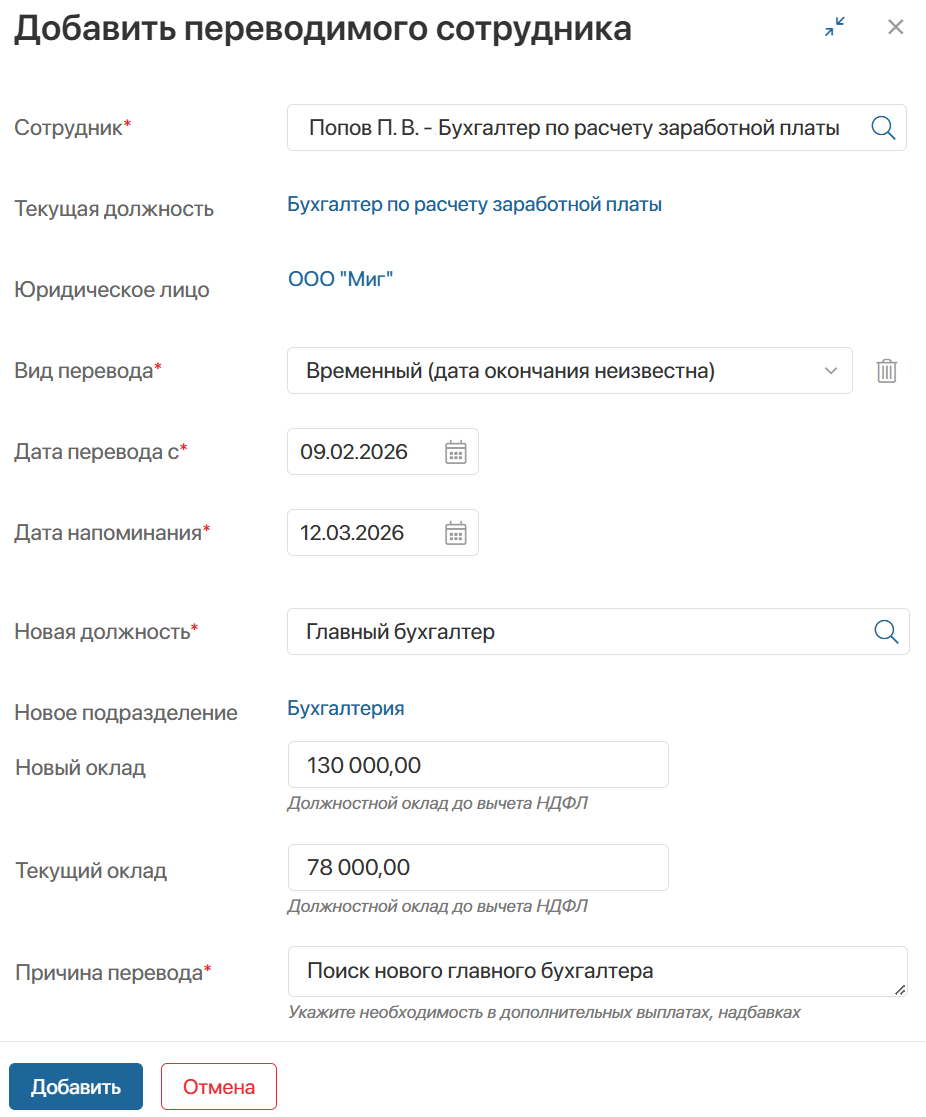Click the 'Новый оклад' salary field
Viewport: 926px width, 1117px height.
coord(477,764)
